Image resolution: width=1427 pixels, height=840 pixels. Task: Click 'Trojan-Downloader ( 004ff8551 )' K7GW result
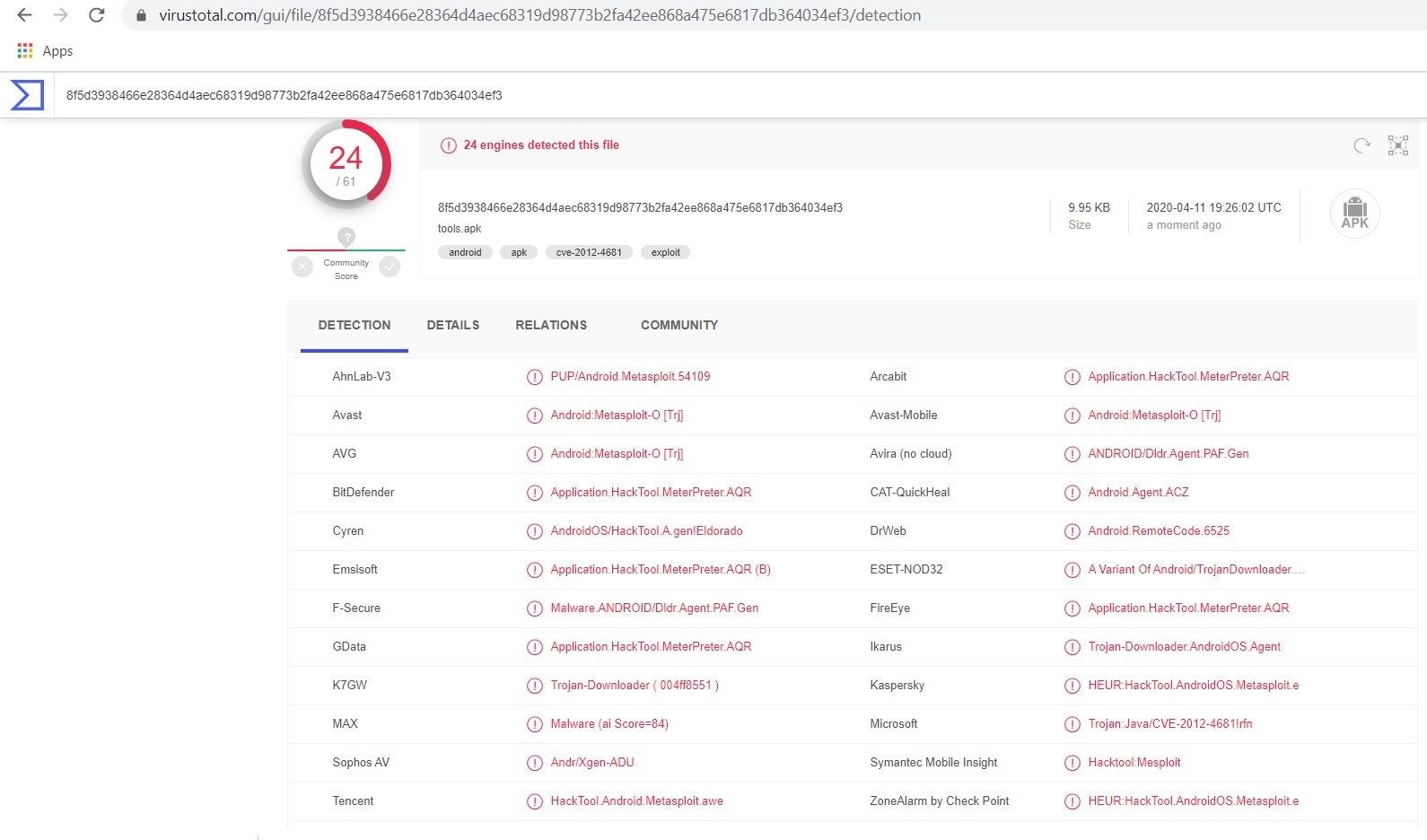pos(635,686)
